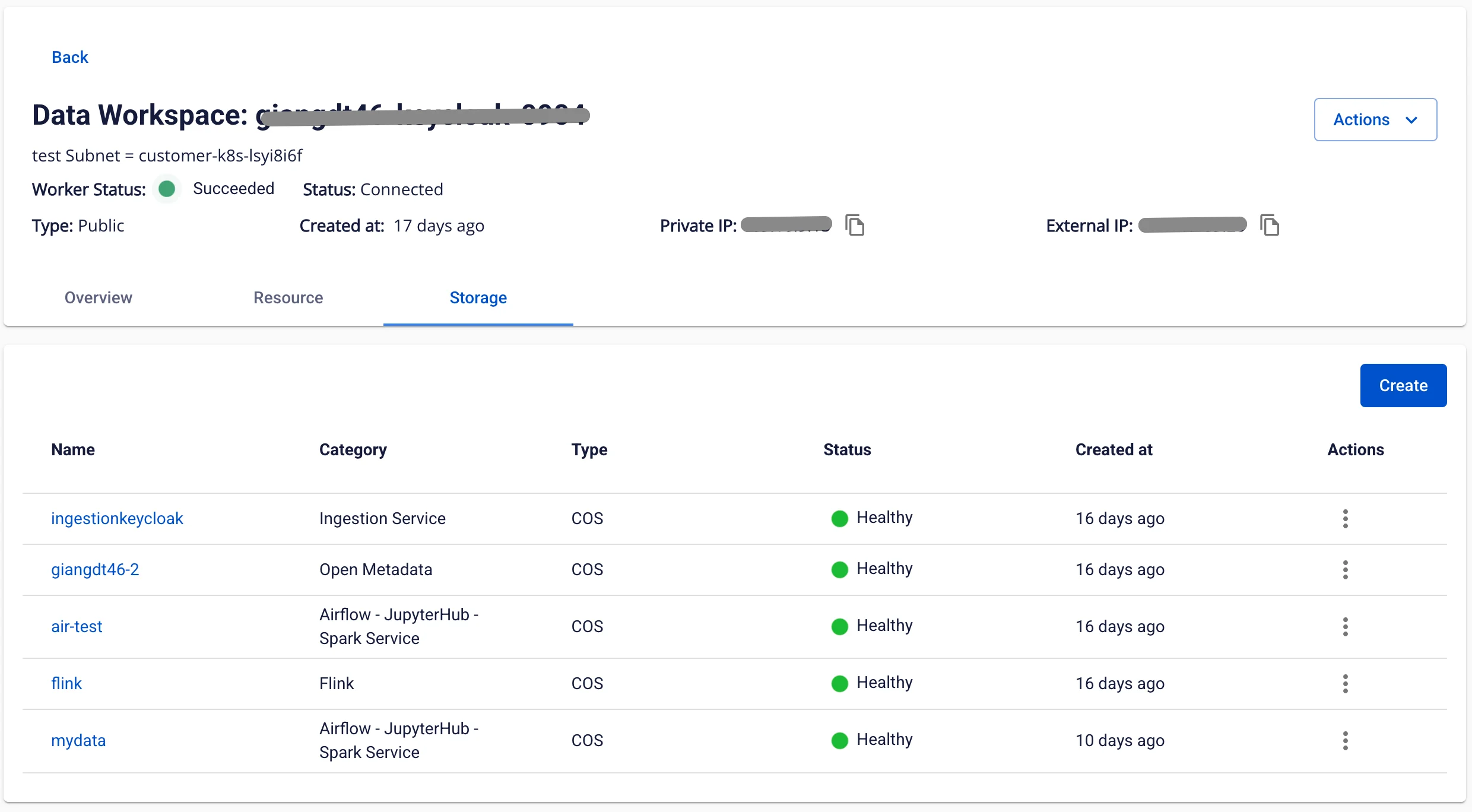
Task: Click the green Worker Status indicator
Action: 167,189
